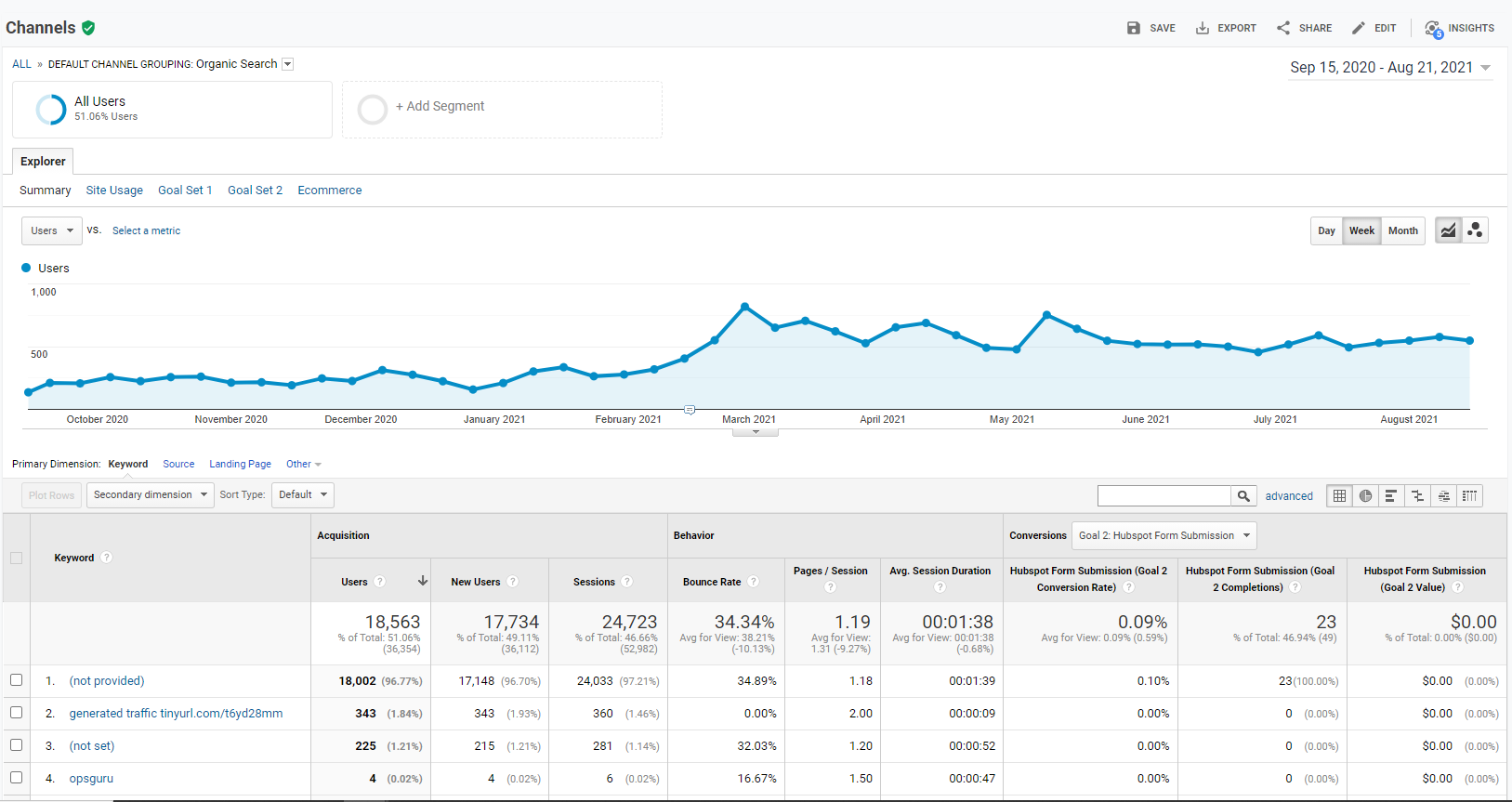Screen dimensions: 1512x802
Task: Set chart granularity to Day
Action: coord(1326,230)
